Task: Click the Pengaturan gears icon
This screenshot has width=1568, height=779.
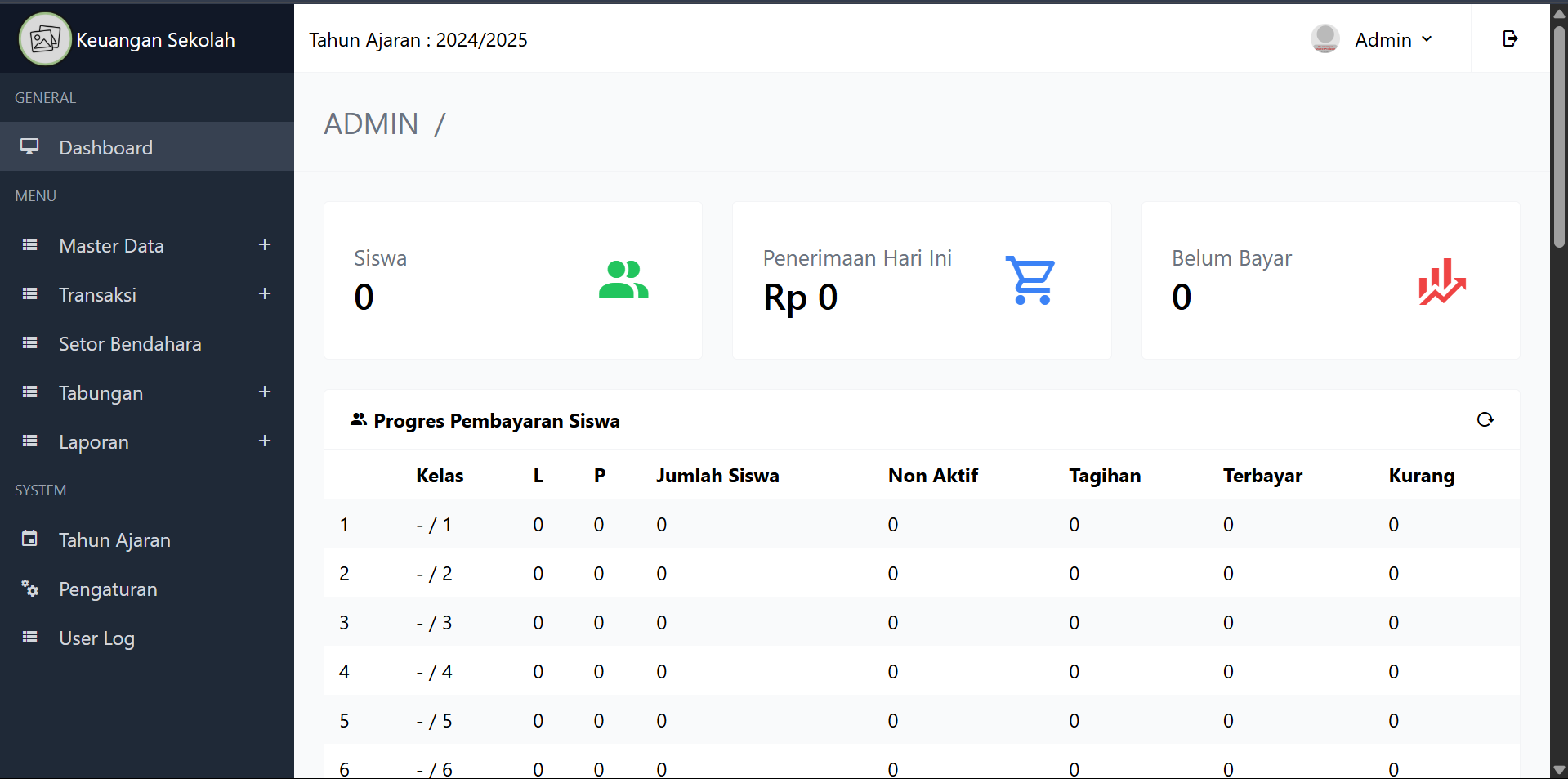Action: pos(30,589)
